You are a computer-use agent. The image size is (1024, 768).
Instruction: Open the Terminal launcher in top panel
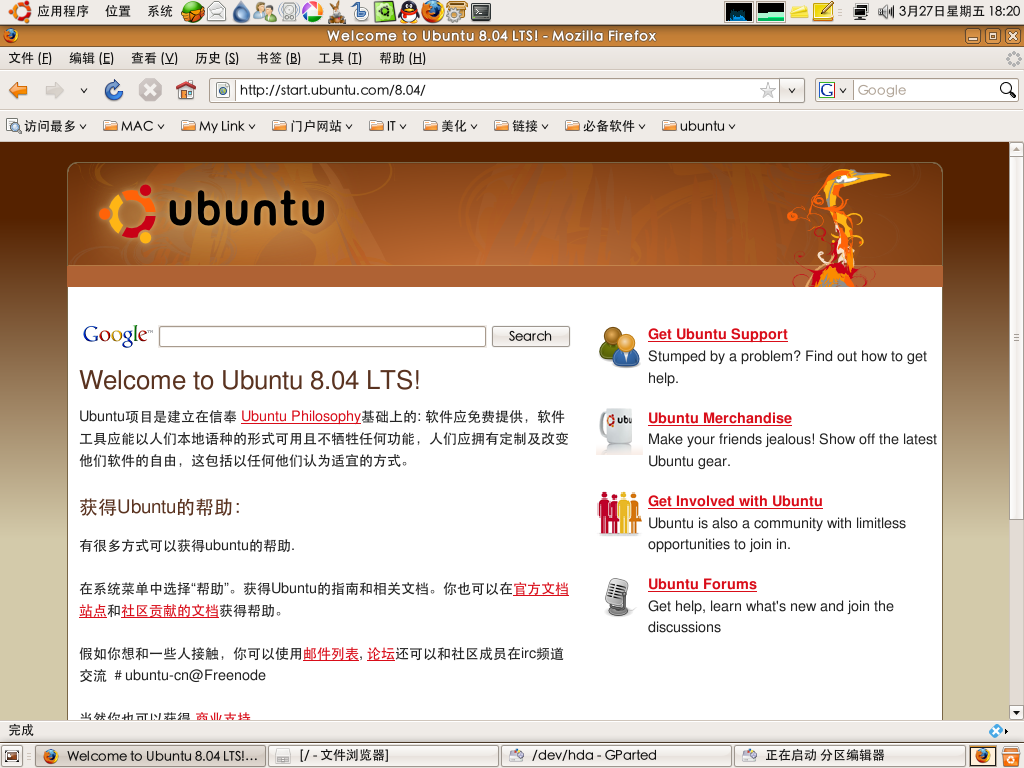481,11
